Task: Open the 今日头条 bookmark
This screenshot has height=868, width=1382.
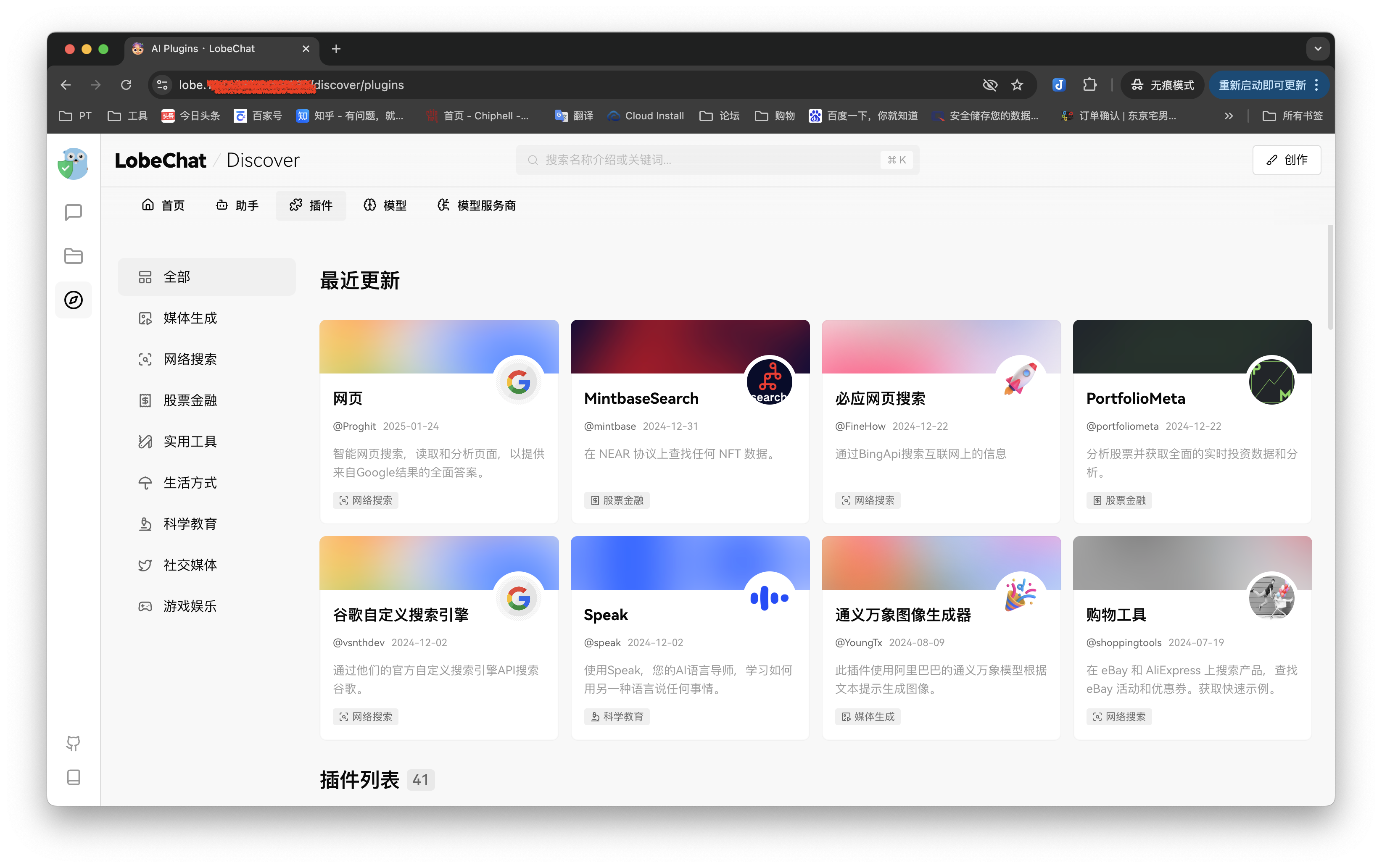Action: click(190, 116)
